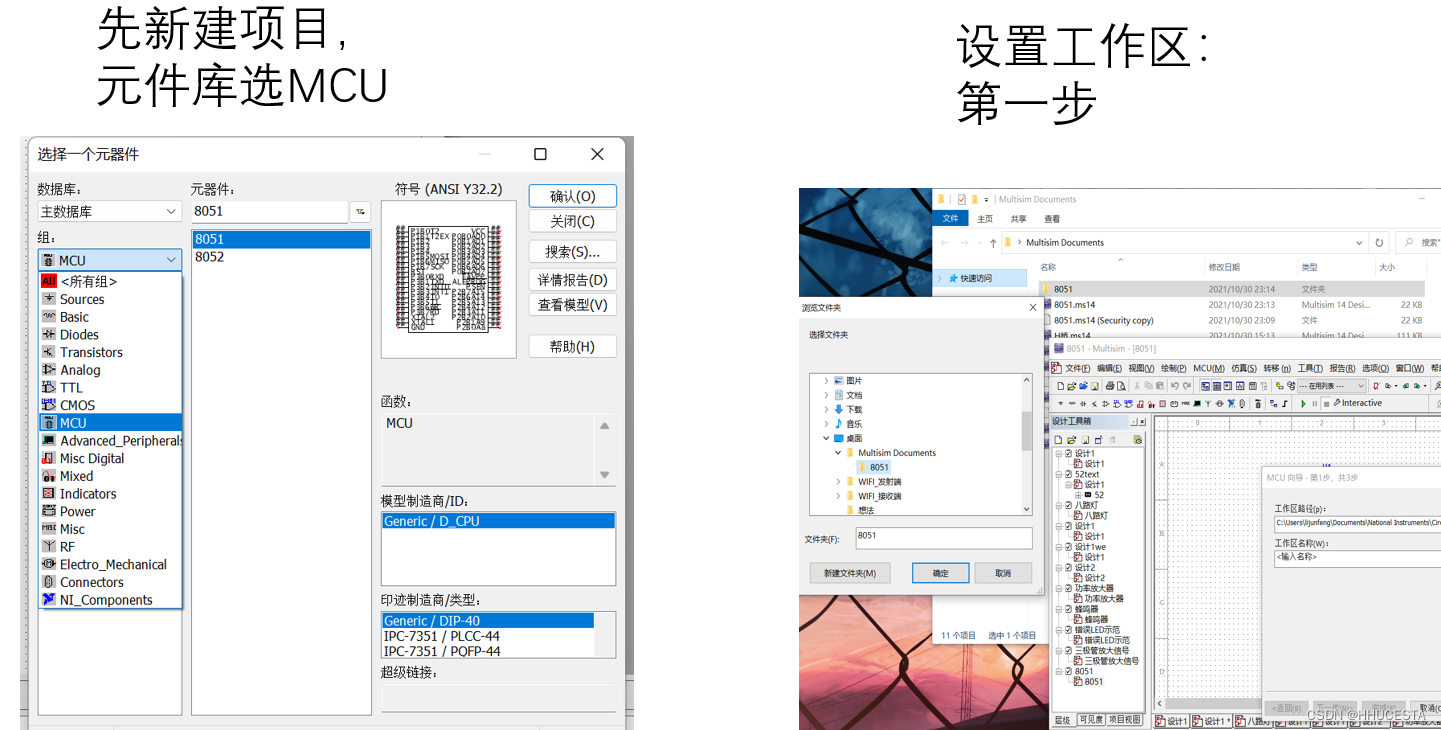Choose the RF group

click(110, 547)
